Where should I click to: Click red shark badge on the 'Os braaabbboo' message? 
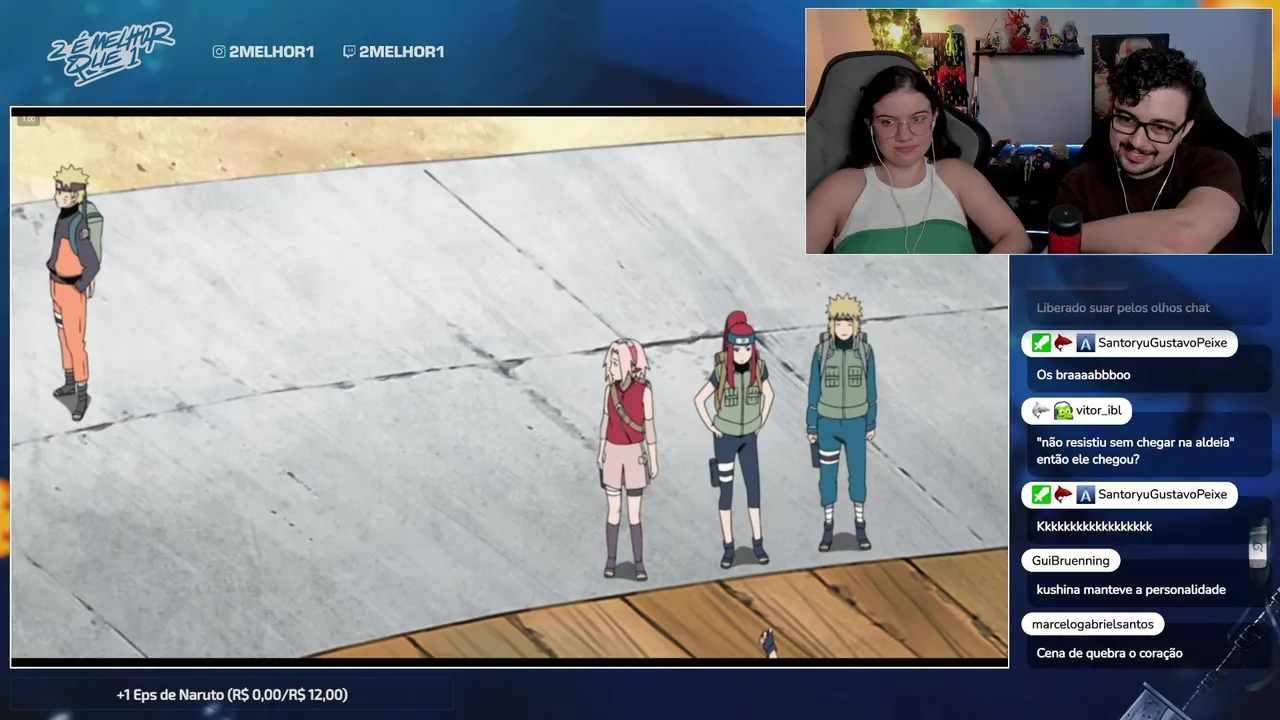click(1063, 343)
